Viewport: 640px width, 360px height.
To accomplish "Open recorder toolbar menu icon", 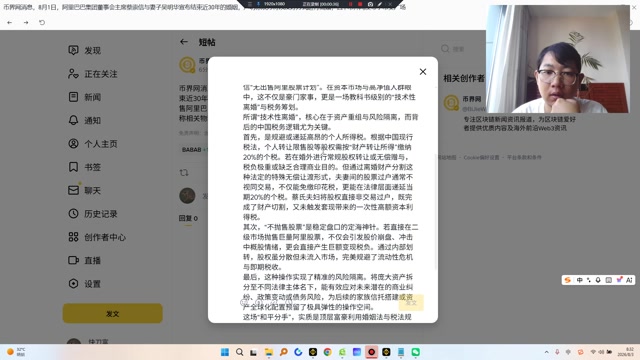I will click(x=250, y=4).
